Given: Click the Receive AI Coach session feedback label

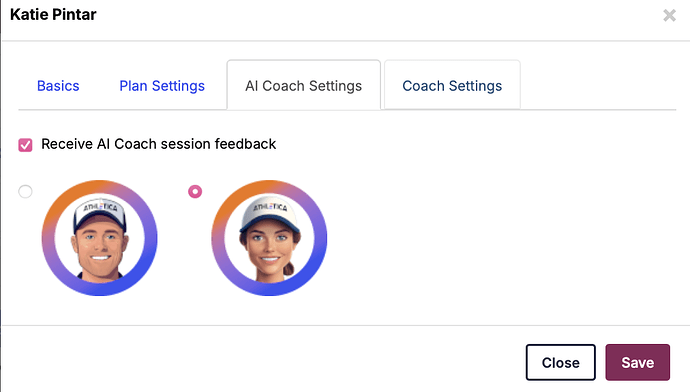Looking at the screenshot, I should click(158, 144).
